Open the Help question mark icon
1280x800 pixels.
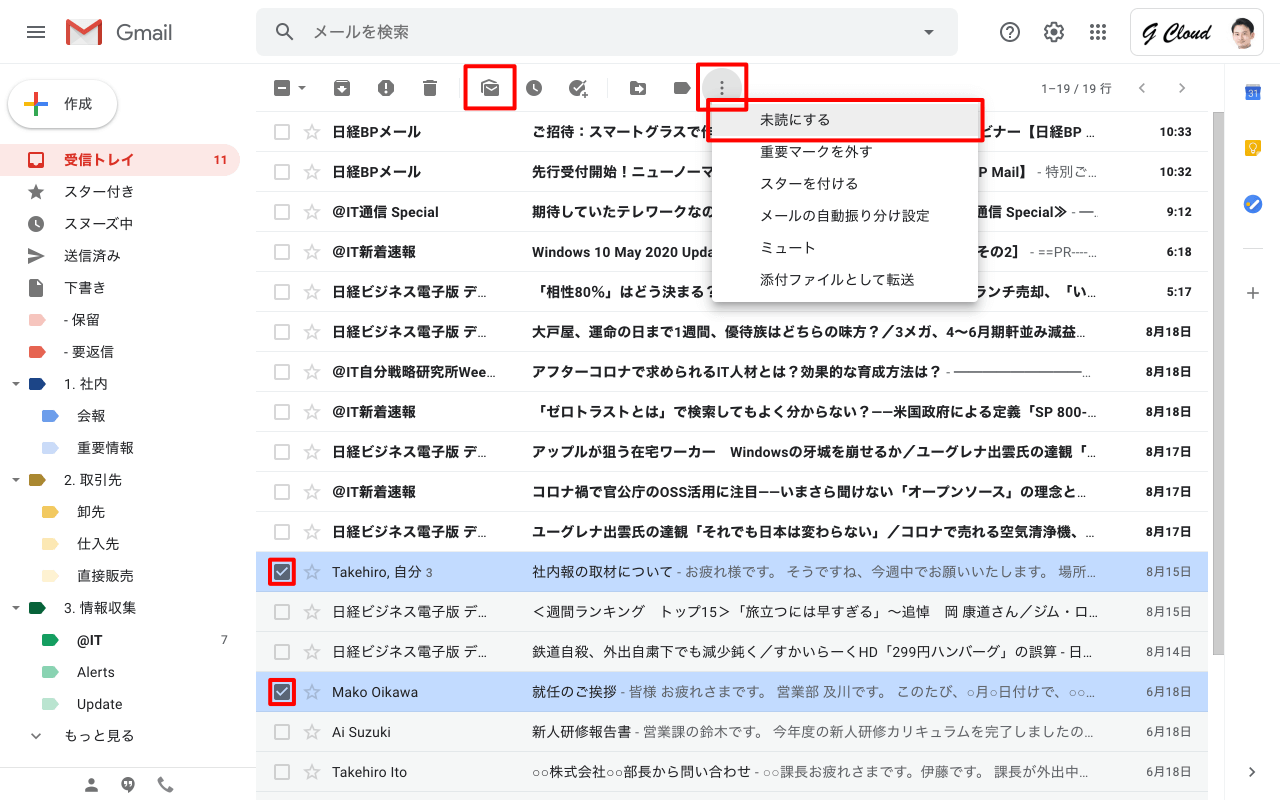coord(1010,32)
